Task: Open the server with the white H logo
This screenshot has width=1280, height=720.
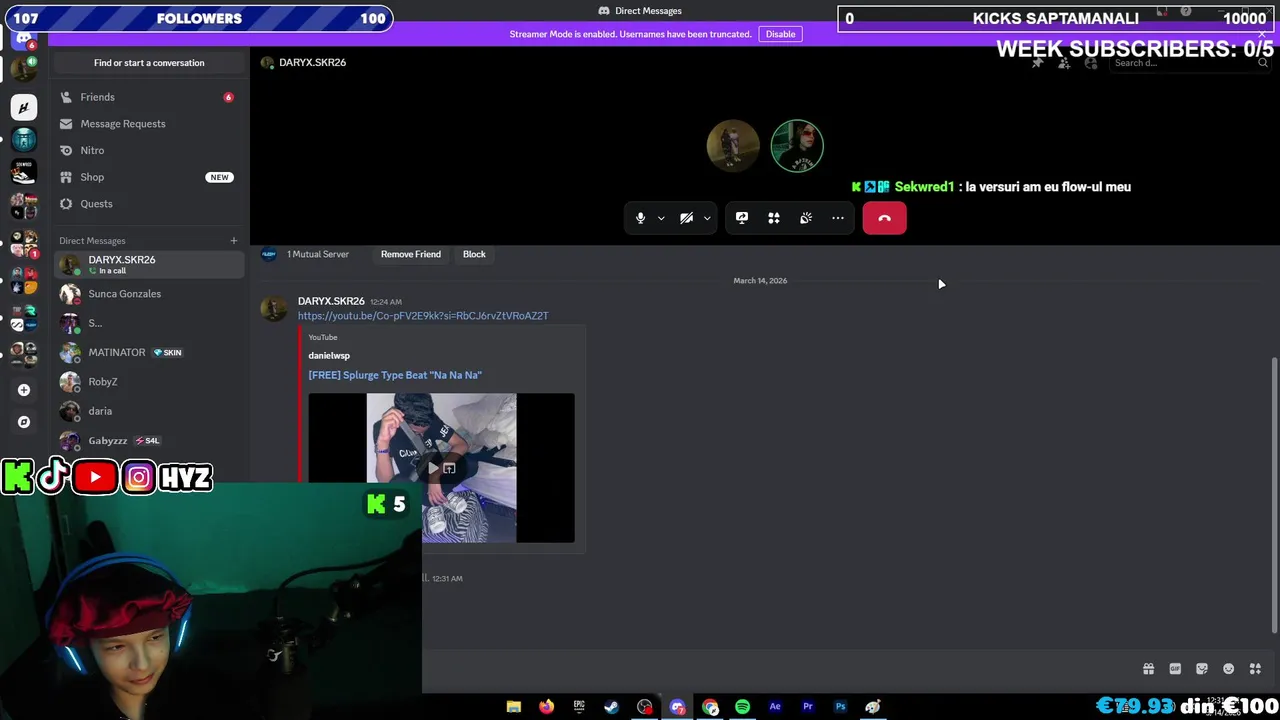Action: click(24, 107)
